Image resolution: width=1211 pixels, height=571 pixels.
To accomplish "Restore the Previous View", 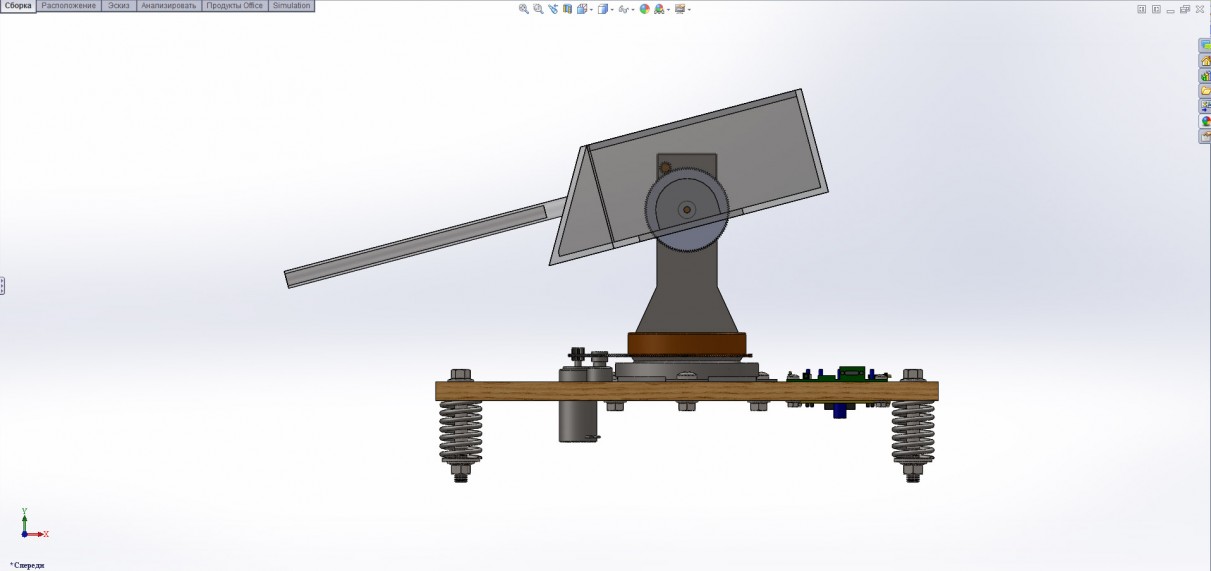I will [x=553, y=9].
